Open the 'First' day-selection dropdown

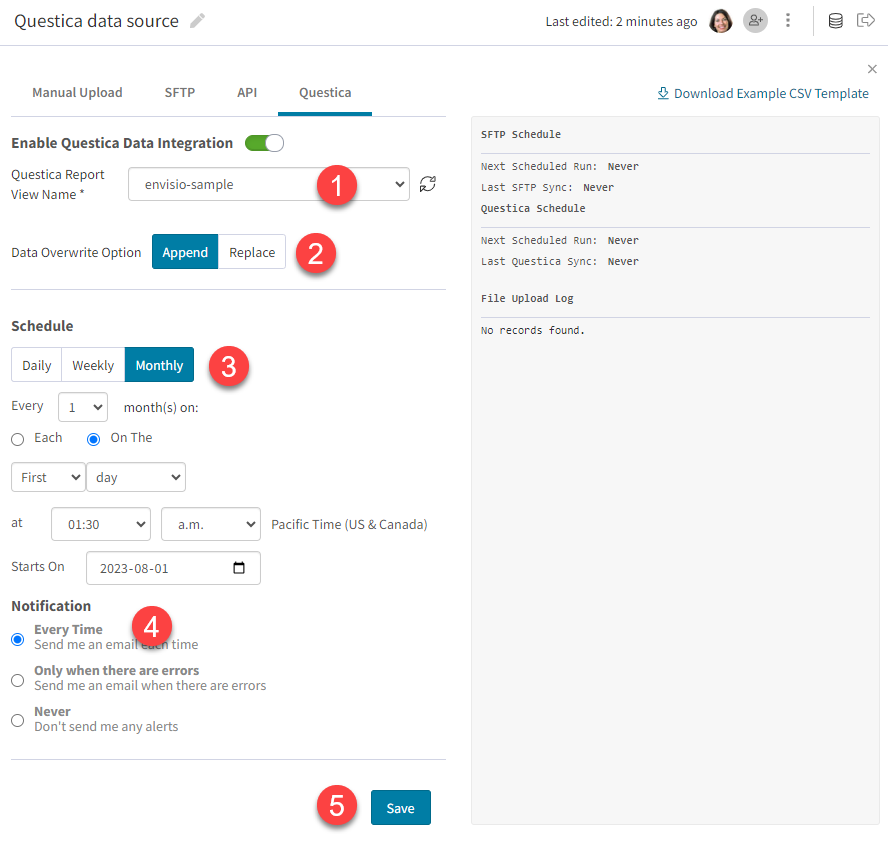pyautogui.click(x=47, y=477)
